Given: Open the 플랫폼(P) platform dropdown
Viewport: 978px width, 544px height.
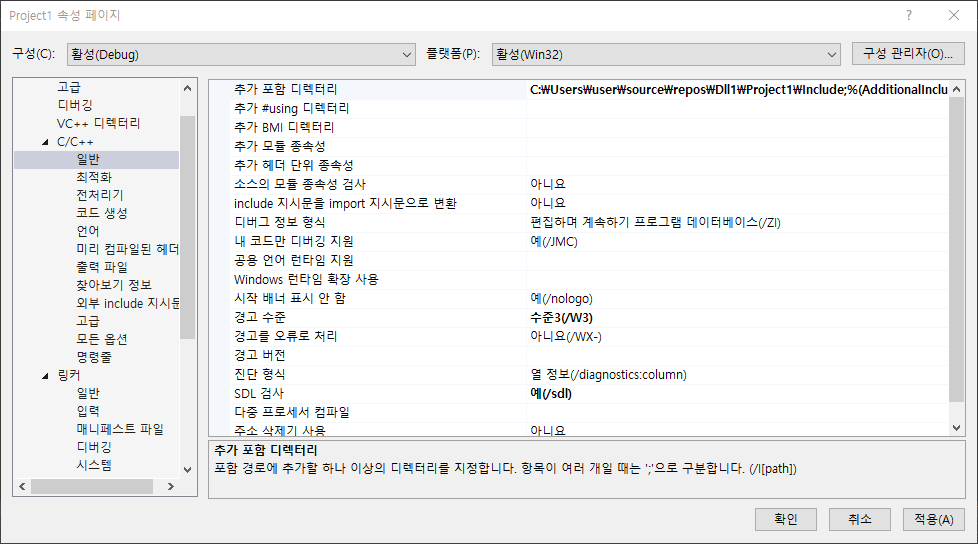Looking at the screenshot, I should click(x=666, y=54).
